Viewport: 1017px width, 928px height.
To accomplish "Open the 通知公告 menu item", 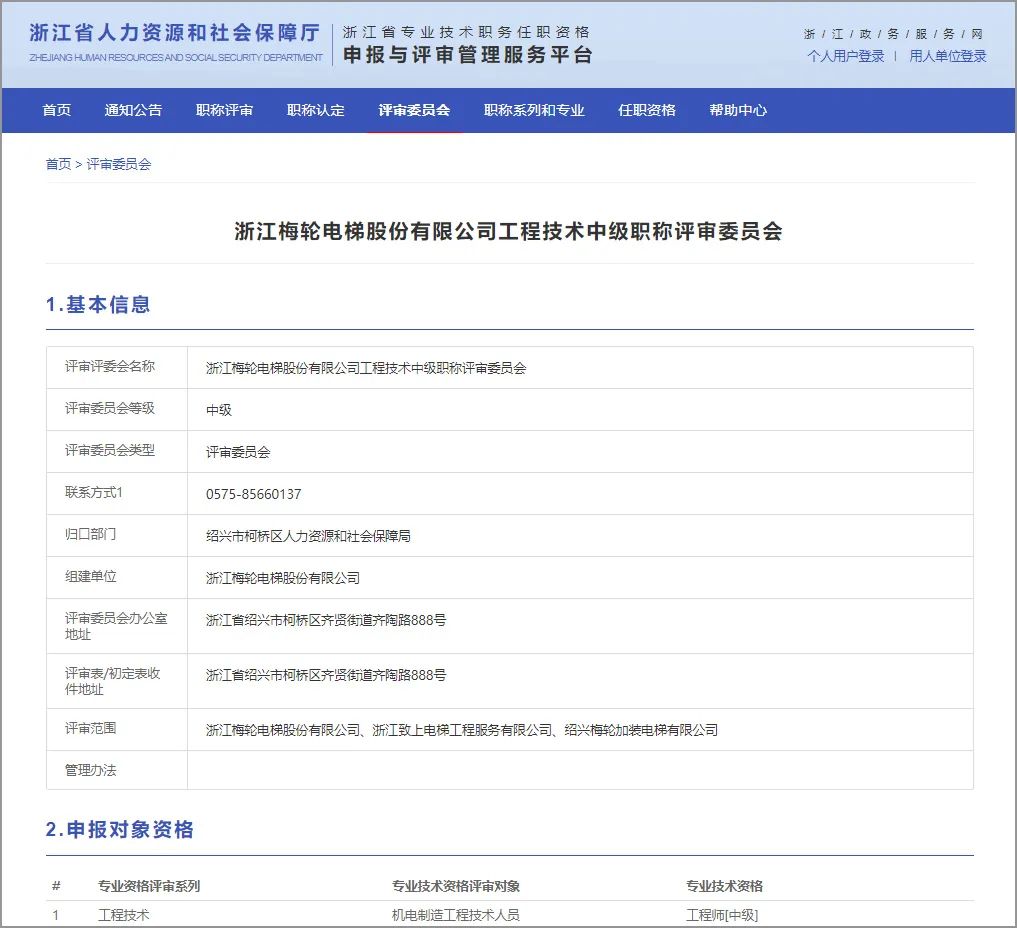I will pos(133,110).
